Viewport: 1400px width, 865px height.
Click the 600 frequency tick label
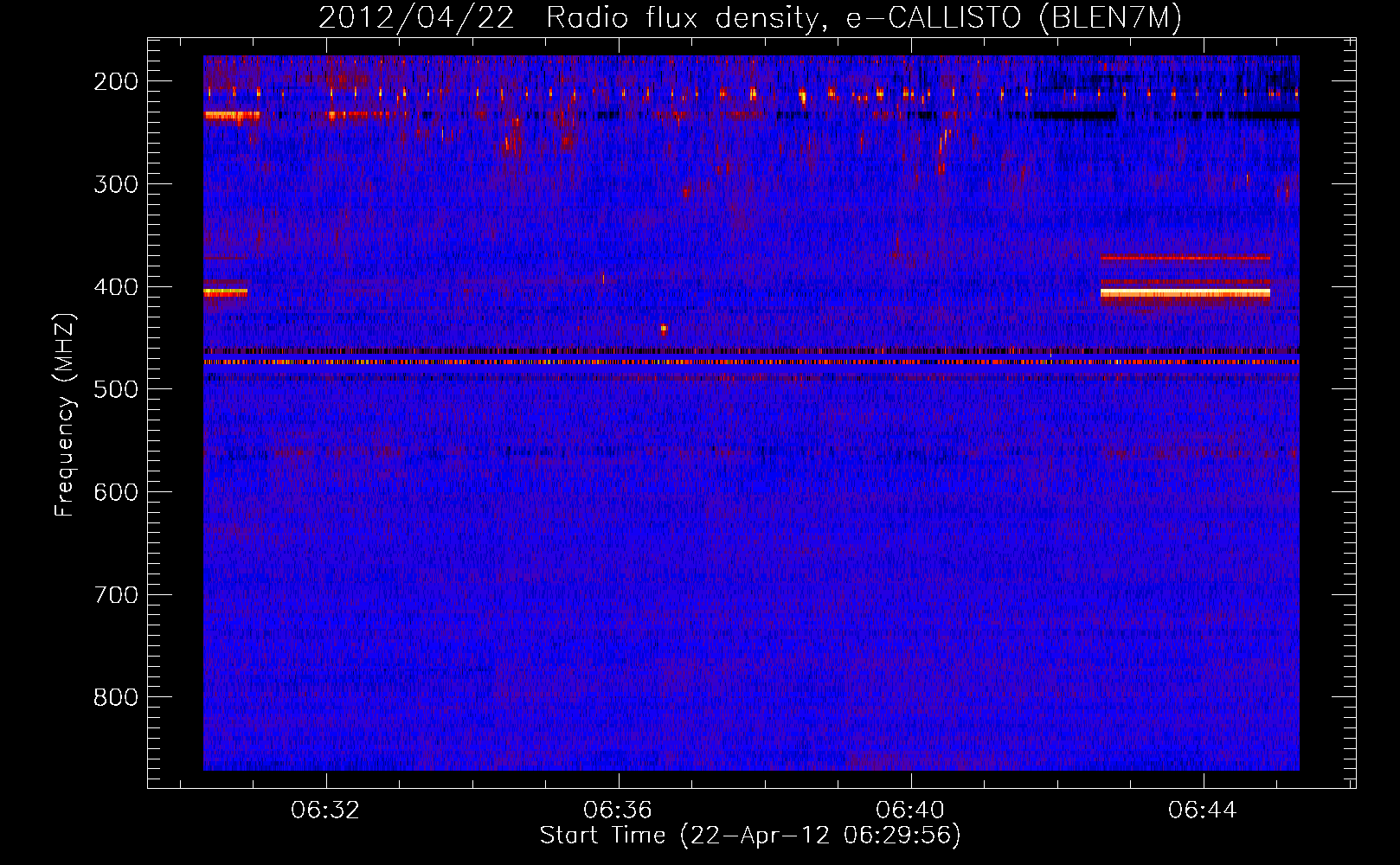[x=116, y=492]
